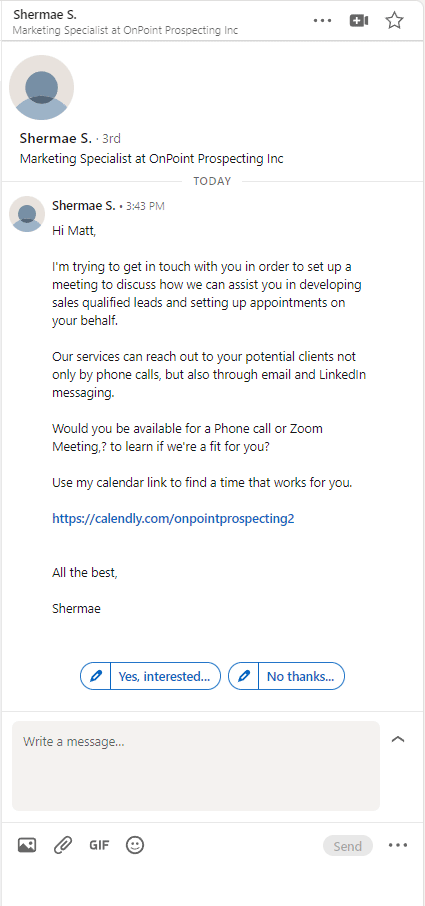Click the pencil icon on No thanks
Viewport: 425px width, 906px height.
tap(244, 676)
